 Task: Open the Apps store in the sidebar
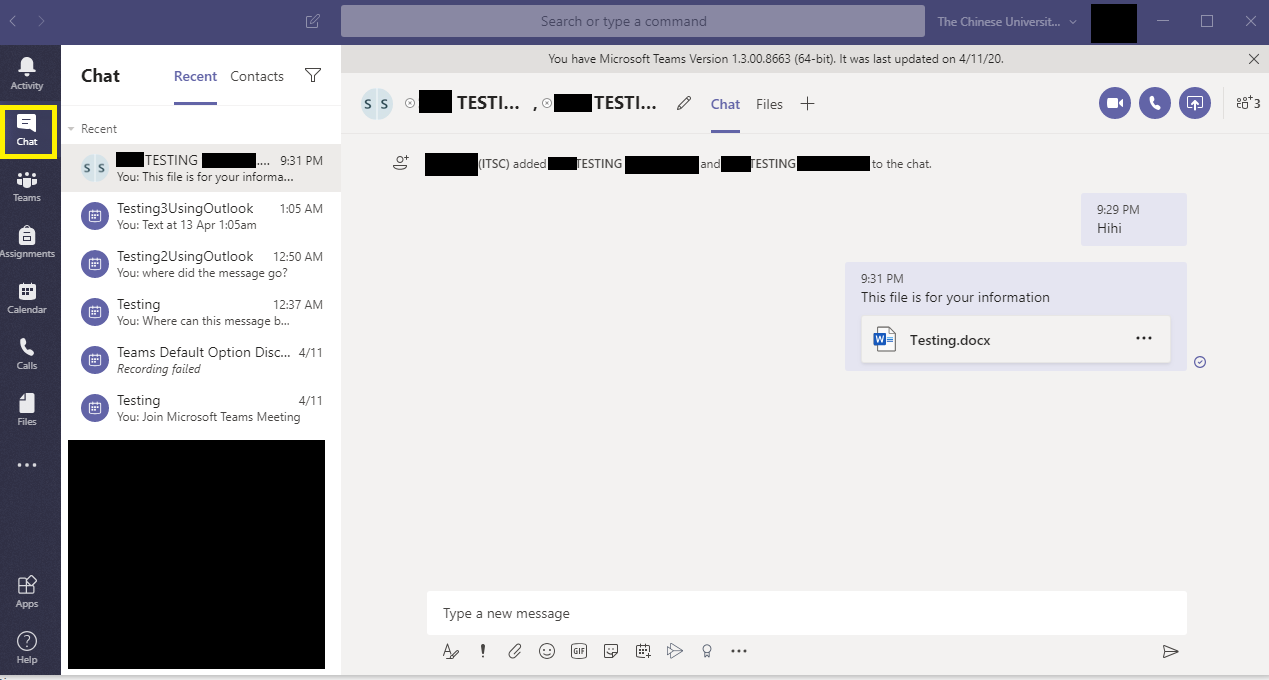[27, 591]
